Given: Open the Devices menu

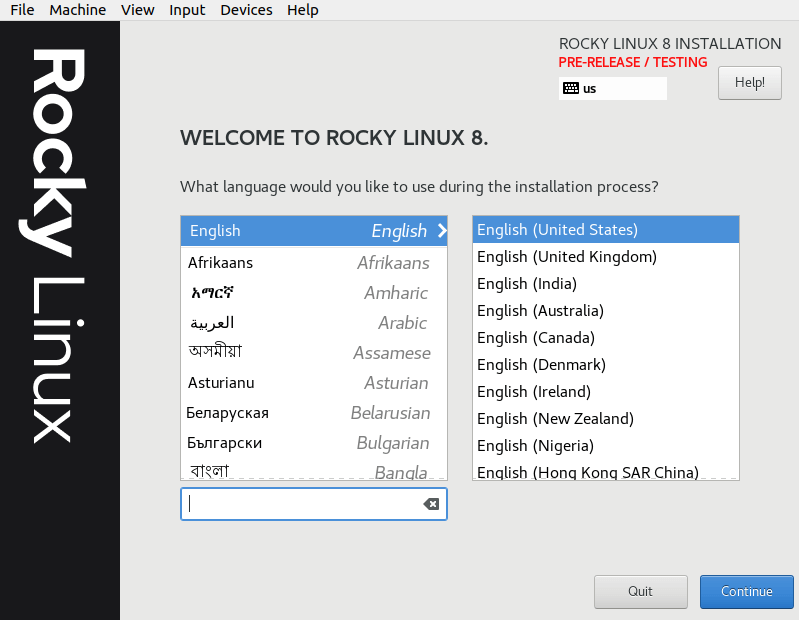Looking at the screenshot, I should [x=246, y=10].
